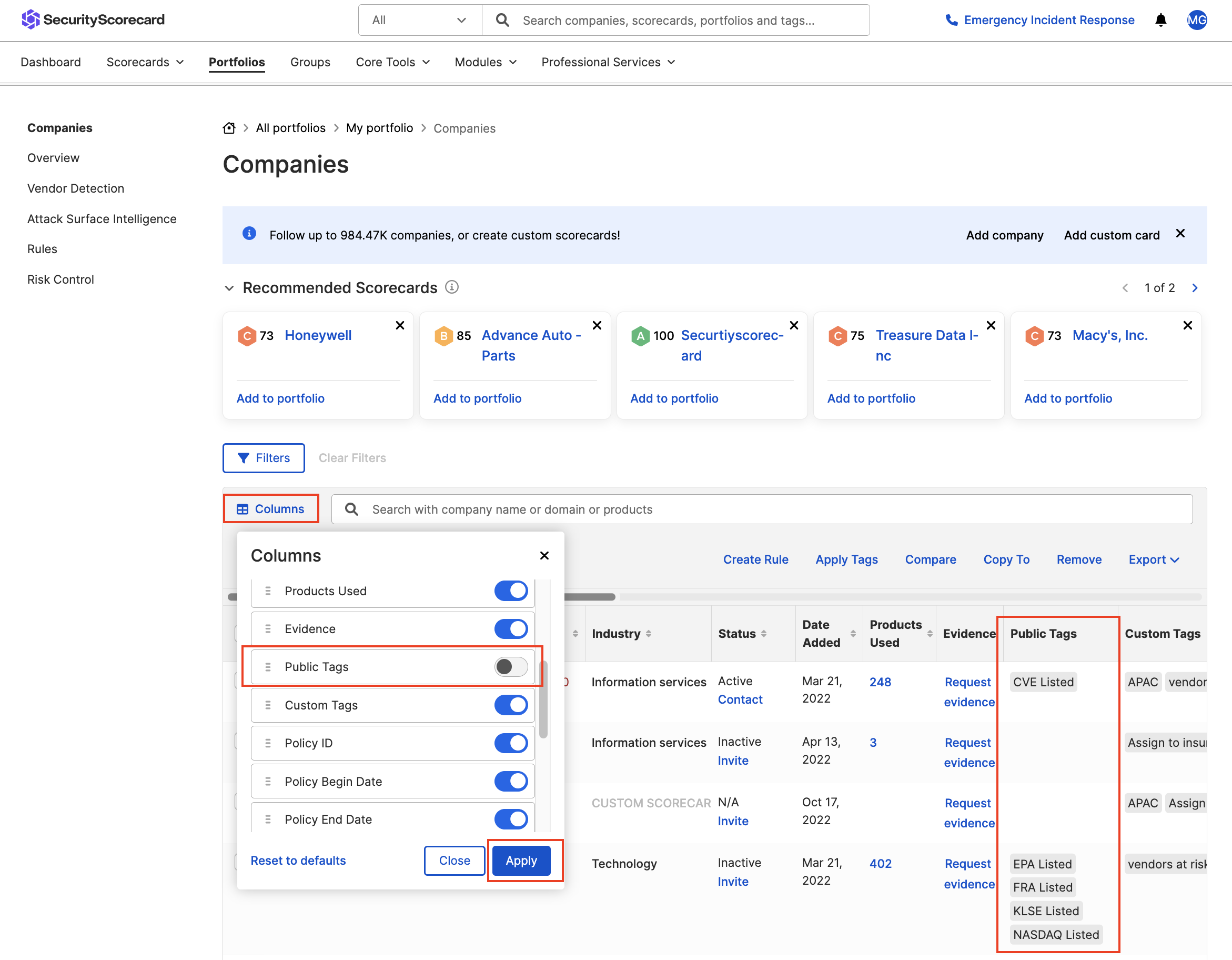Close the Columns panel with X

click(x=544, y=555)
